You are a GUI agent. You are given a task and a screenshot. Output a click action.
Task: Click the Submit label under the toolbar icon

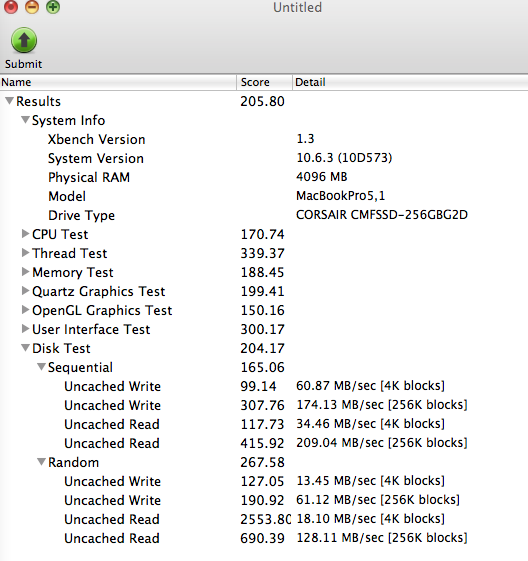point(24,64)
